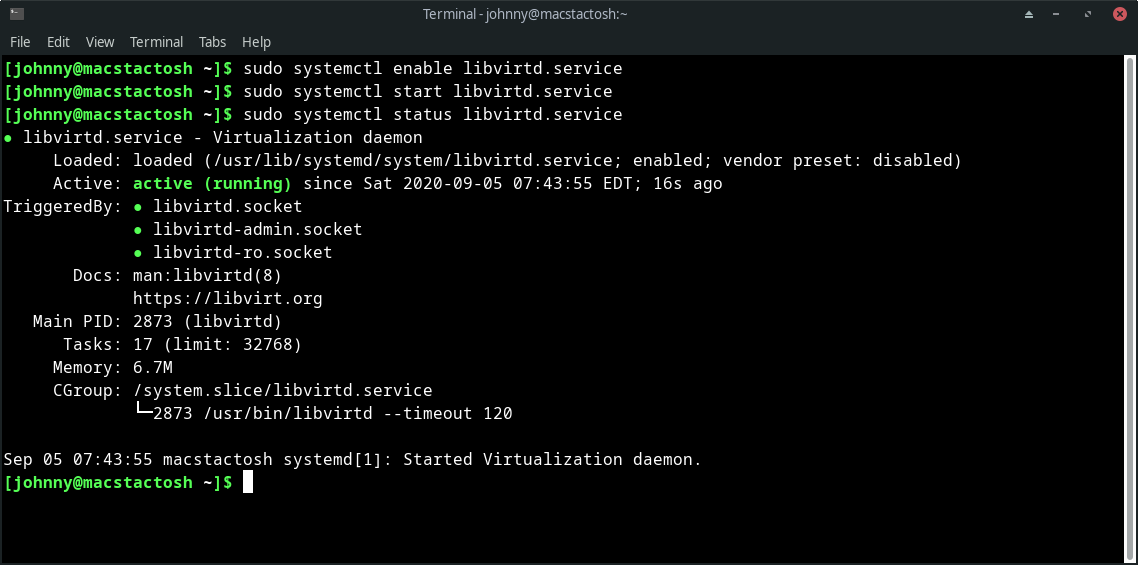Close the Terminal window with red button
Viewport: 1138px width, 565px height.
[1119, 14]
